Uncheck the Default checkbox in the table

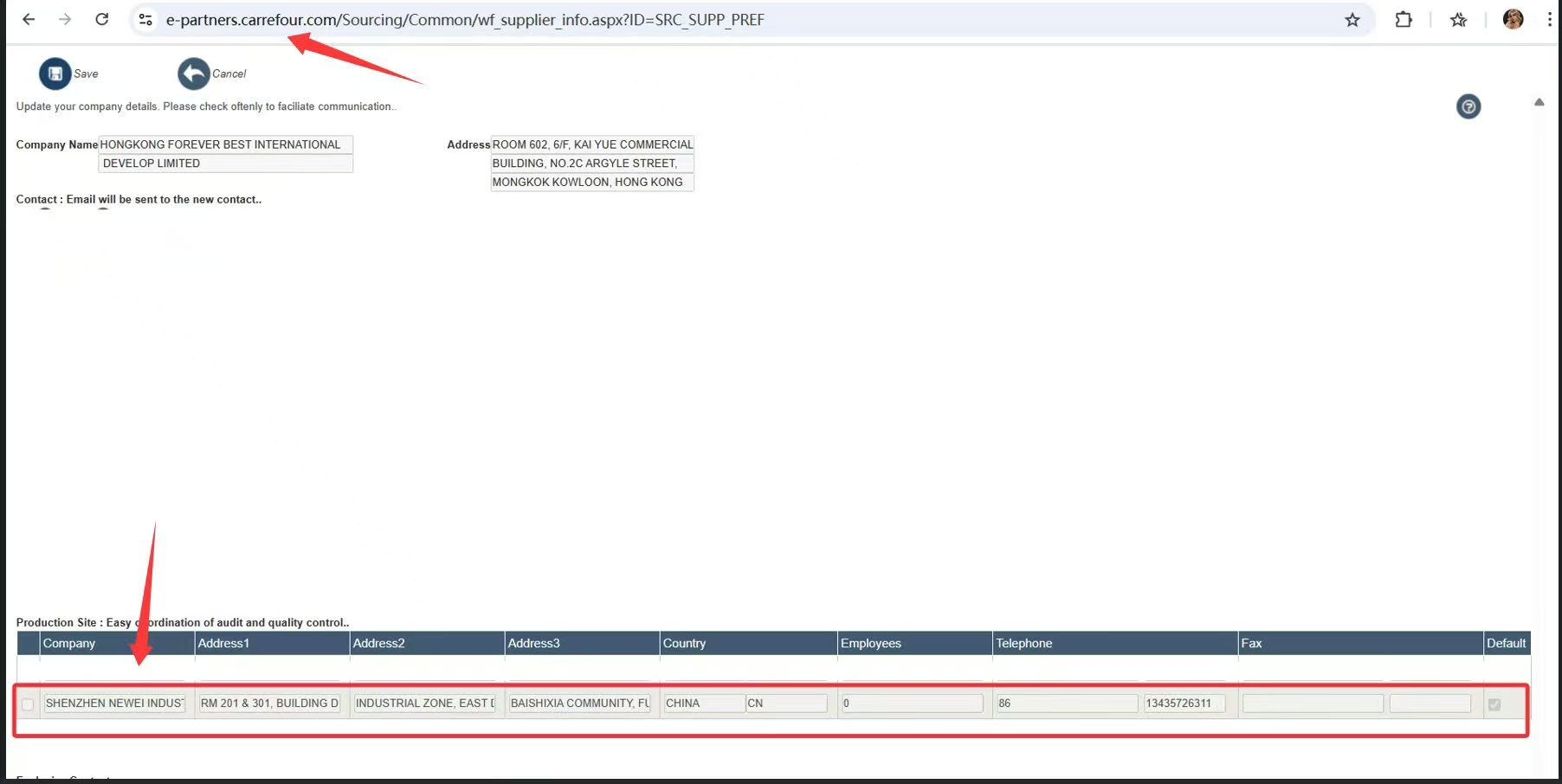coord(1494,704)
